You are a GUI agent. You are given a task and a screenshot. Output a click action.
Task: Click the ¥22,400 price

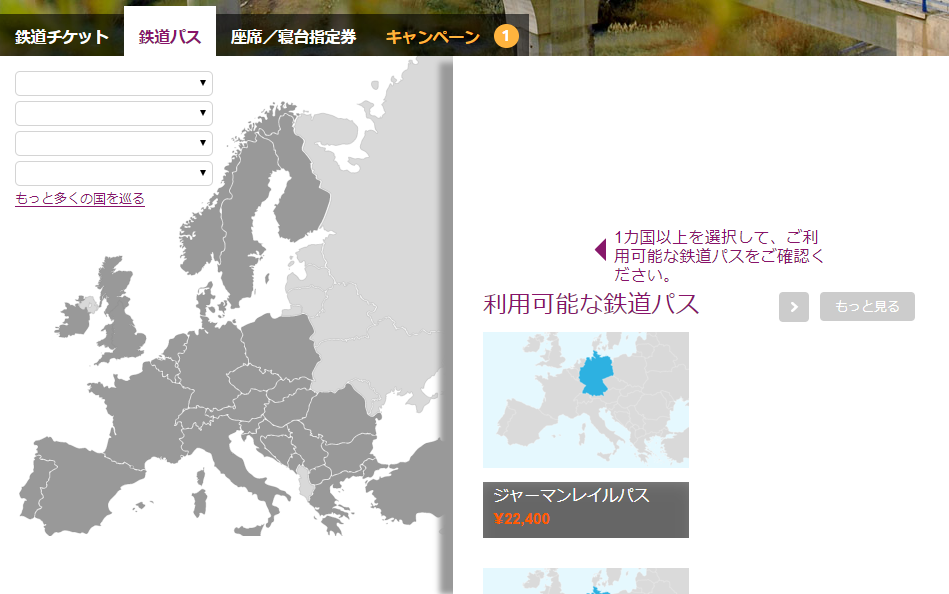pos(522,519)
